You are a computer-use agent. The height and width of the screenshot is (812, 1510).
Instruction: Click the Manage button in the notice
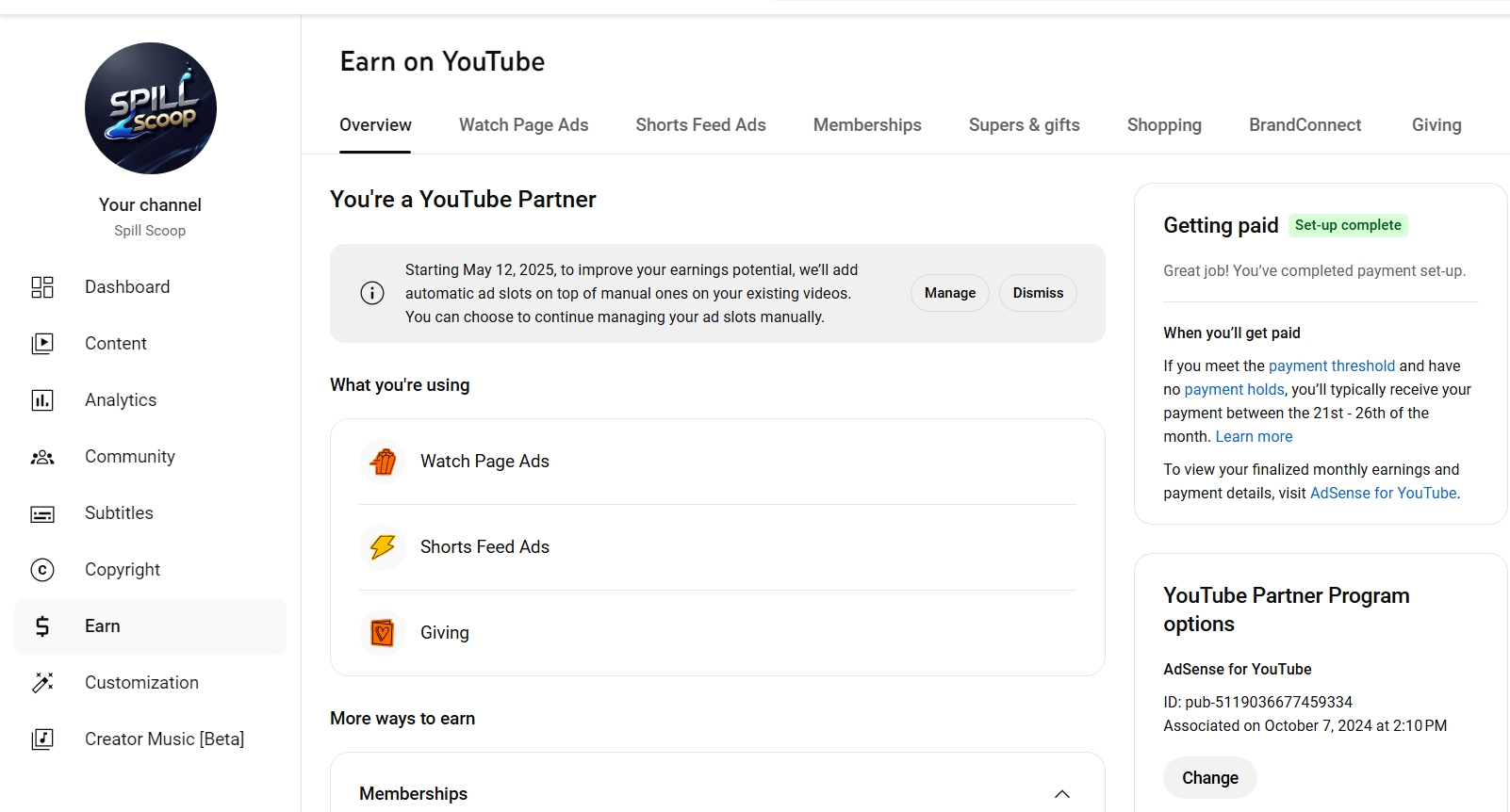pos(950,293)
